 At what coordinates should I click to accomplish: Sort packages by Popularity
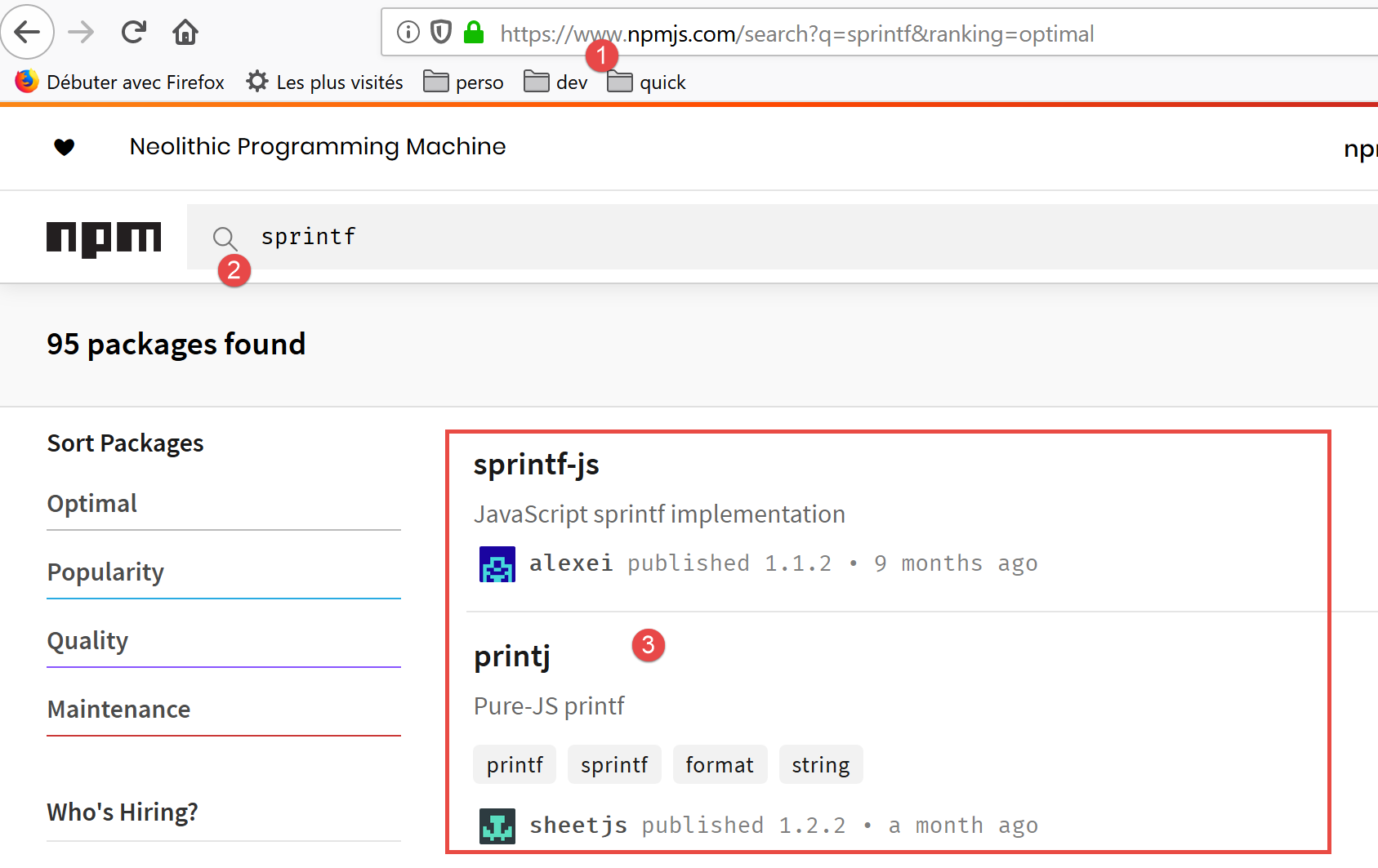(105, 572)
